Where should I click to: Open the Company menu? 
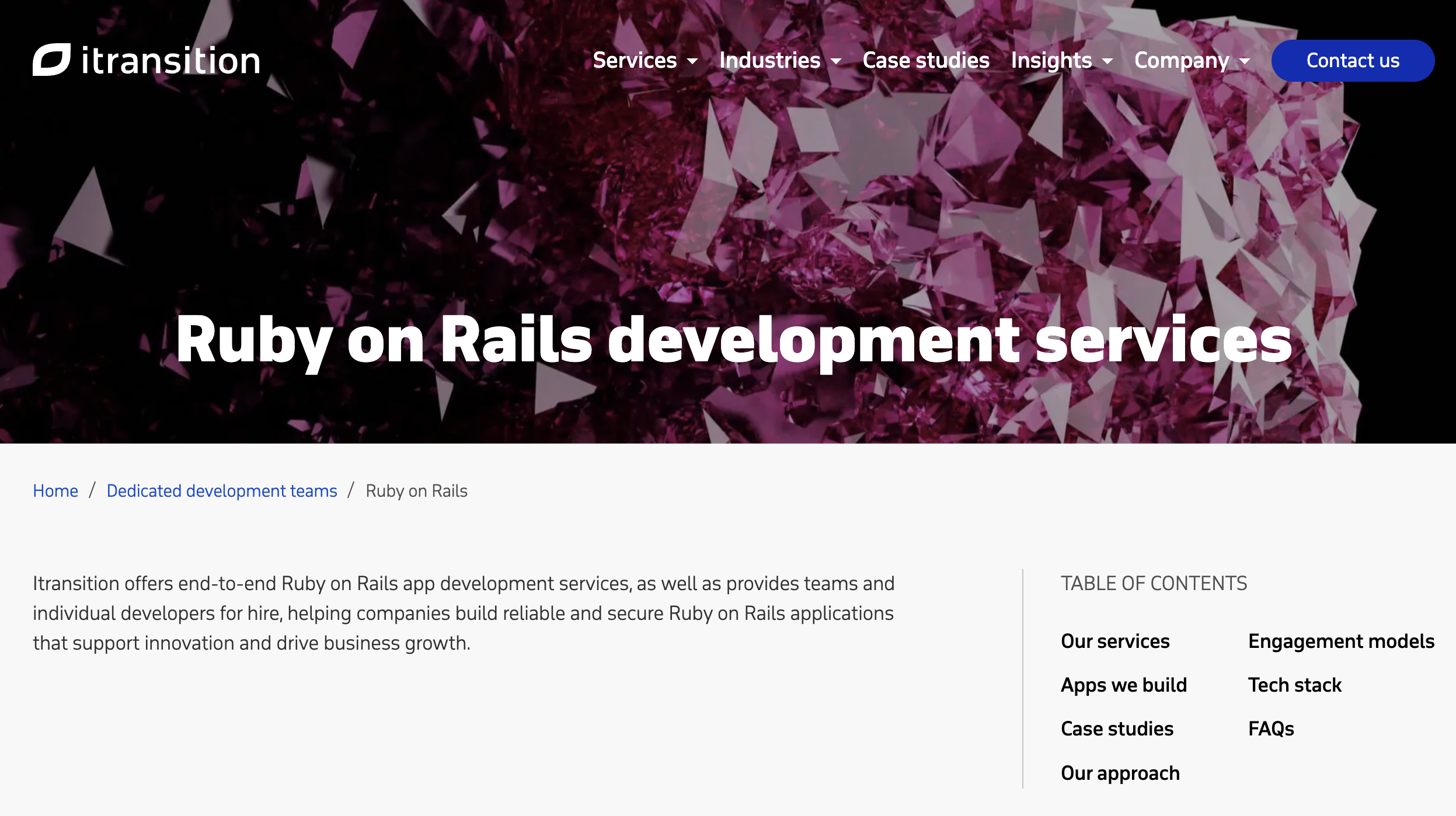1182,61
